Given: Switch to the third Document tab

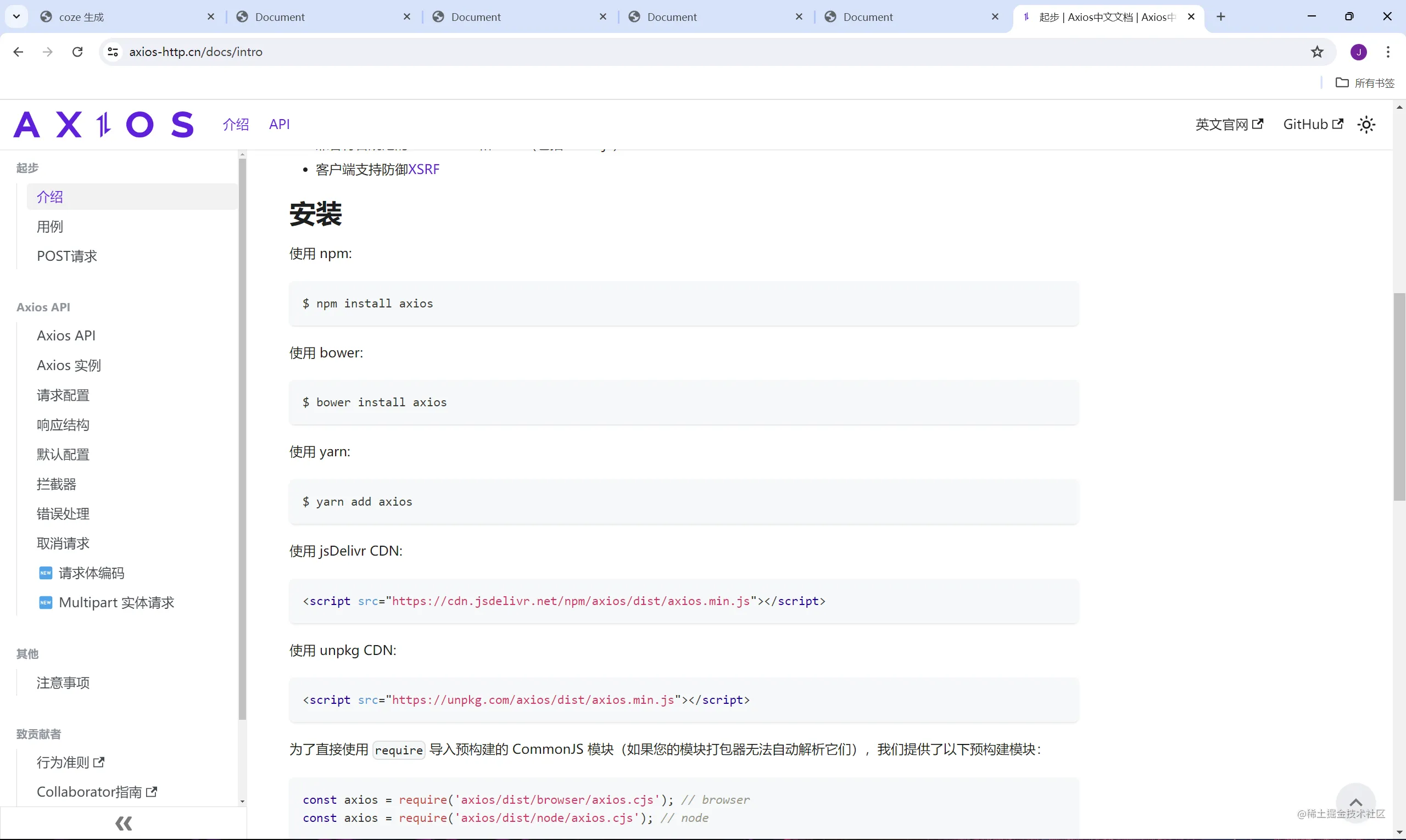Looking at the screenshot, I should coord(715,17).
